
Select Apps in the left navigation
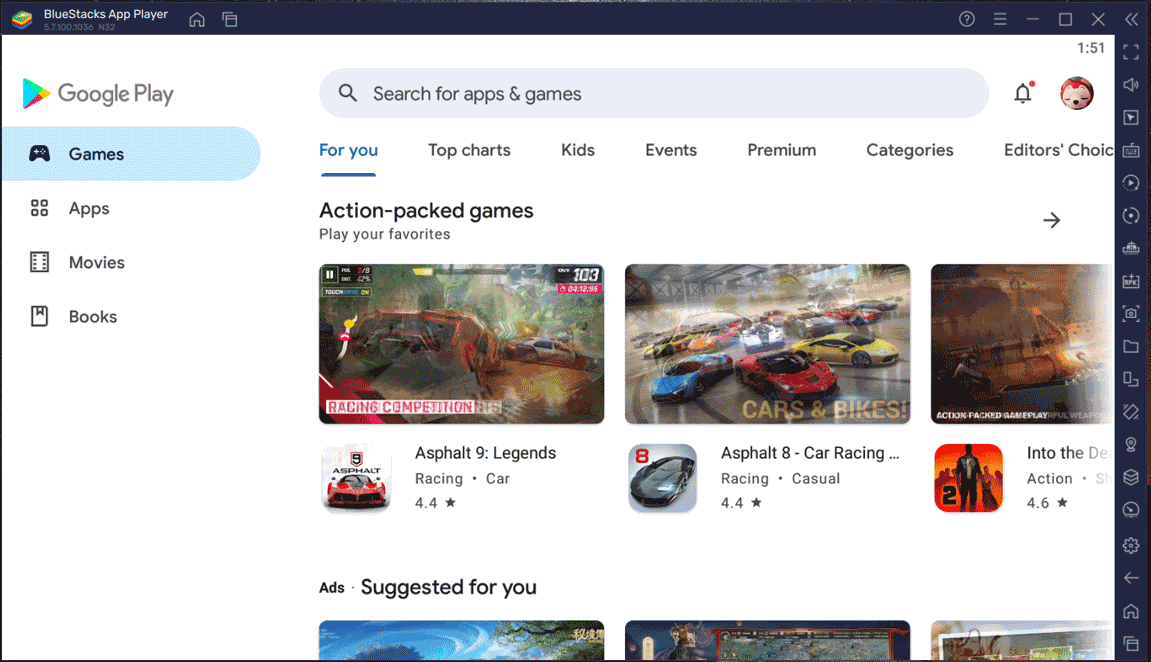point(89,208)
